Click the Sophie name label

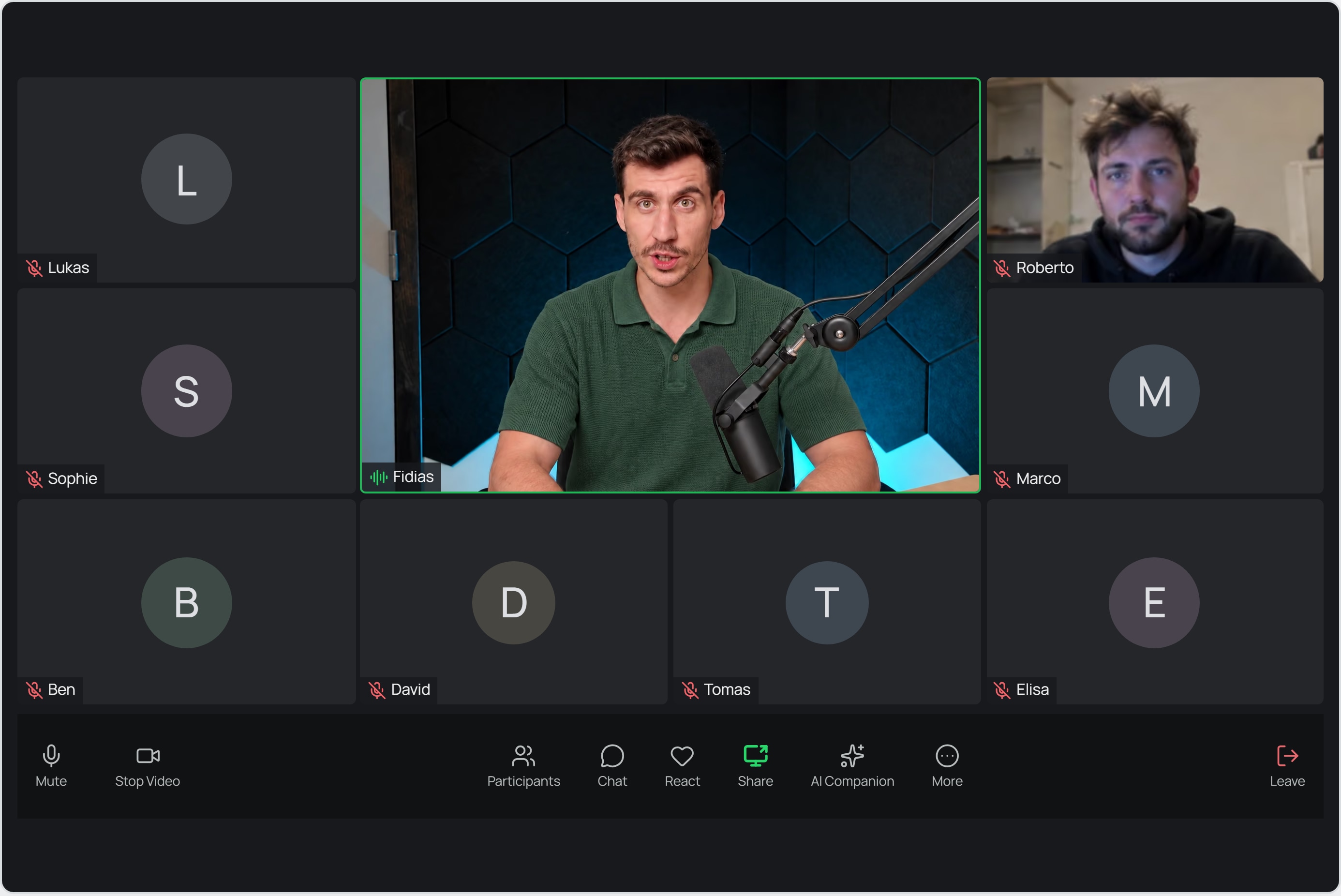[72, 478]
